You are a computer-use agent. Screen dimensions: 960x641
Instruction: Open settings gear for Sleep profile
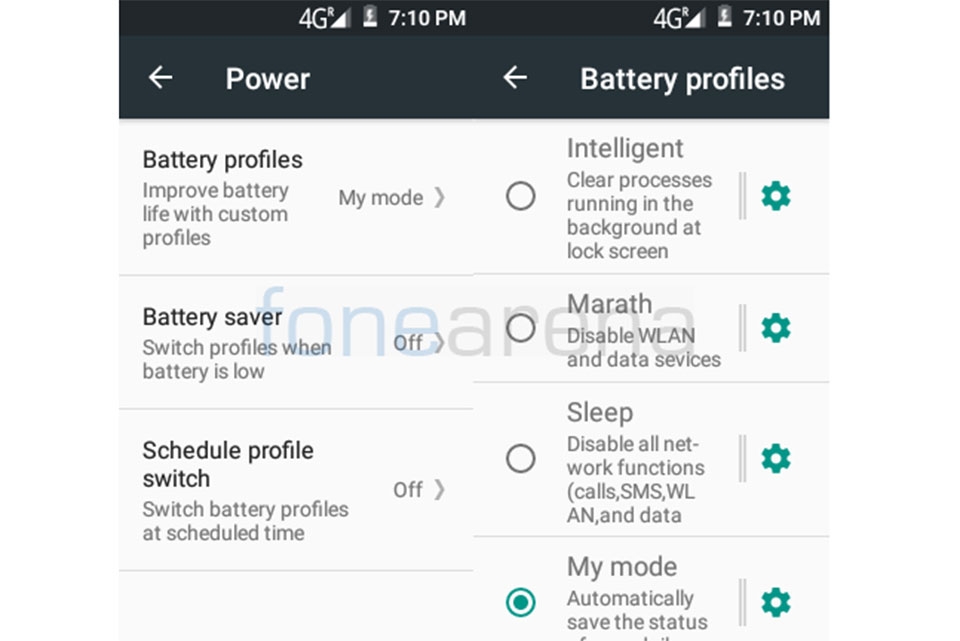(776, 459)
